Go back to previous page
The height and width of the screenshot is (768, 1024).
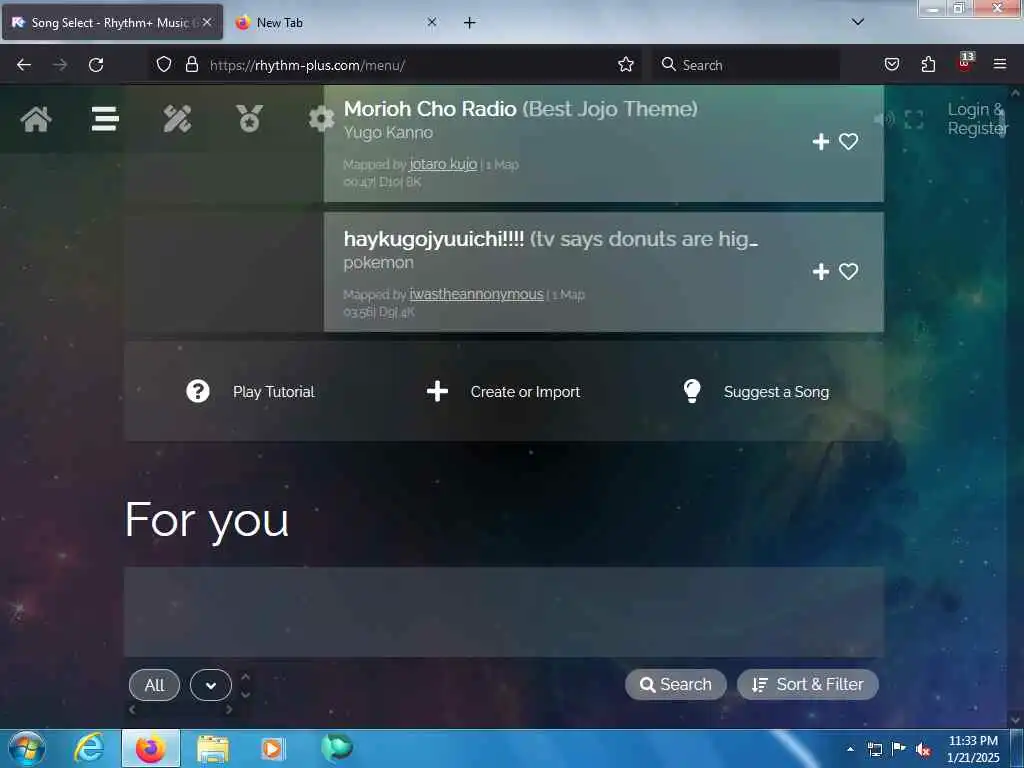24,65
